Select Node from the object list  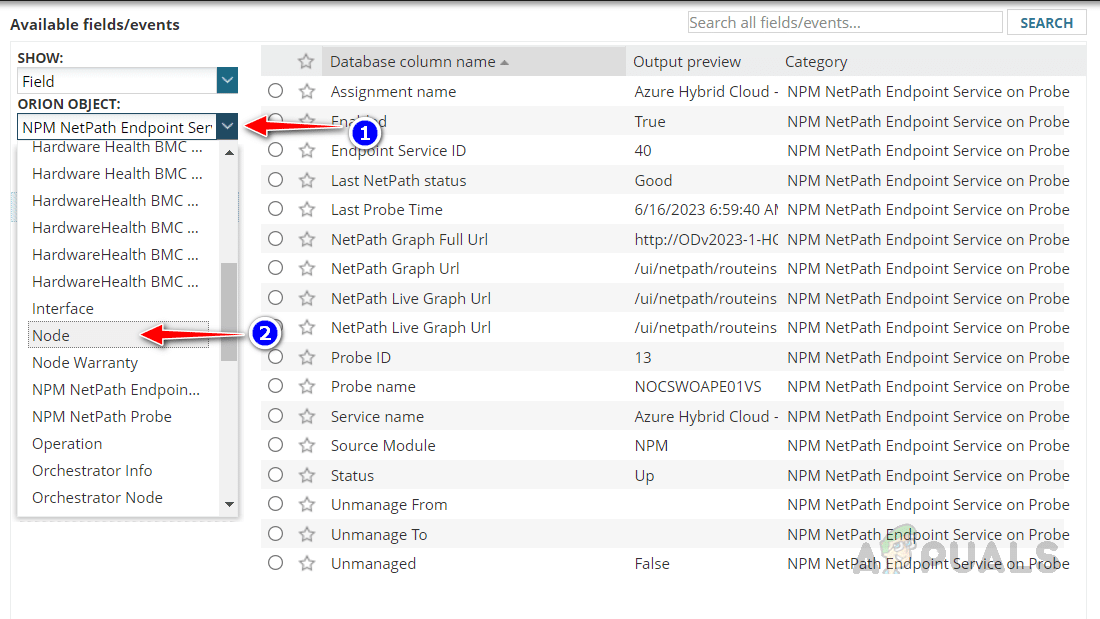click(51, 336)
